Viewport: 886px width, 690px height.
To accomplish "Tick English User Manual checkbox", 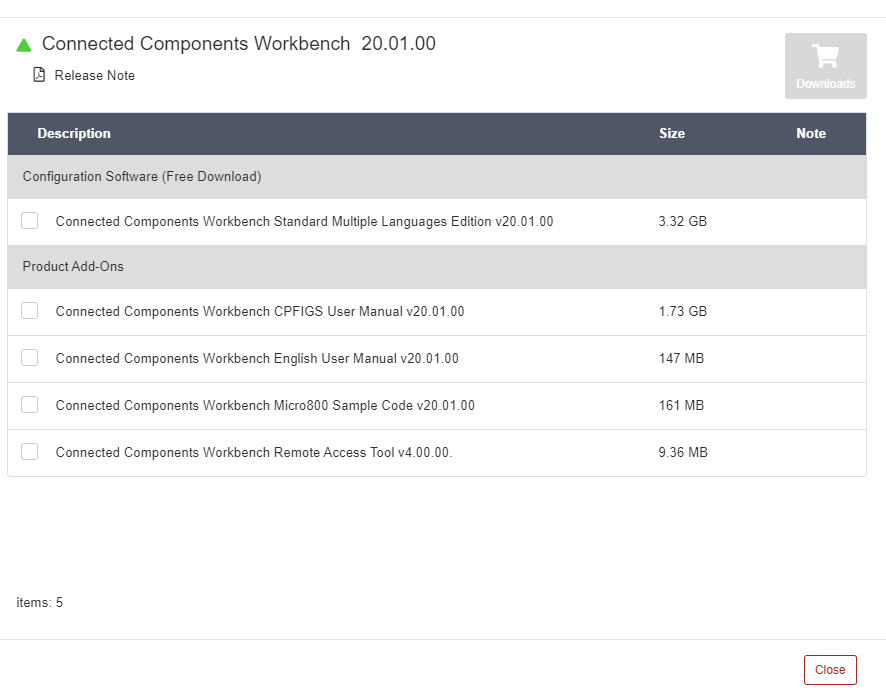I will click(29, 357).
